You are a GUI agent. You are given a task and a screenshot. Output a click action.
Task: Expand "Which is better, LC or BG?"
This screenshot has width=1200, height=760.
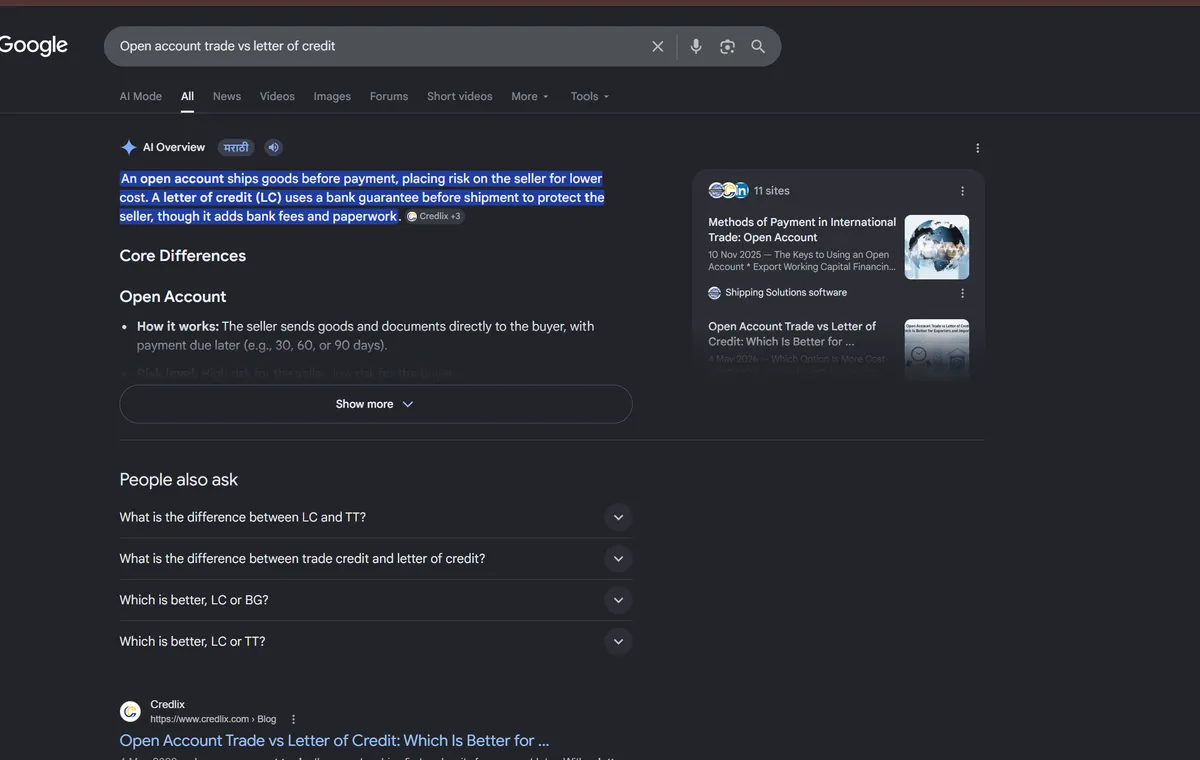point(376,600)
